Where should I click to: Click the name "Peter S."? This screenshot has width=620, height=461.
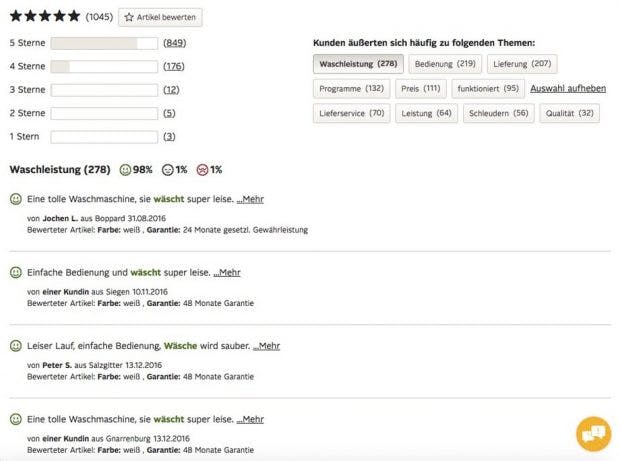[x=57, y=365]
